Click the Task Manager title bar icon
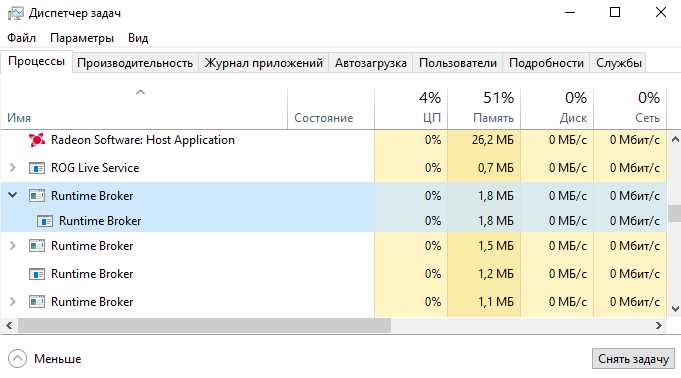681x378 pixels. (16, 13)
